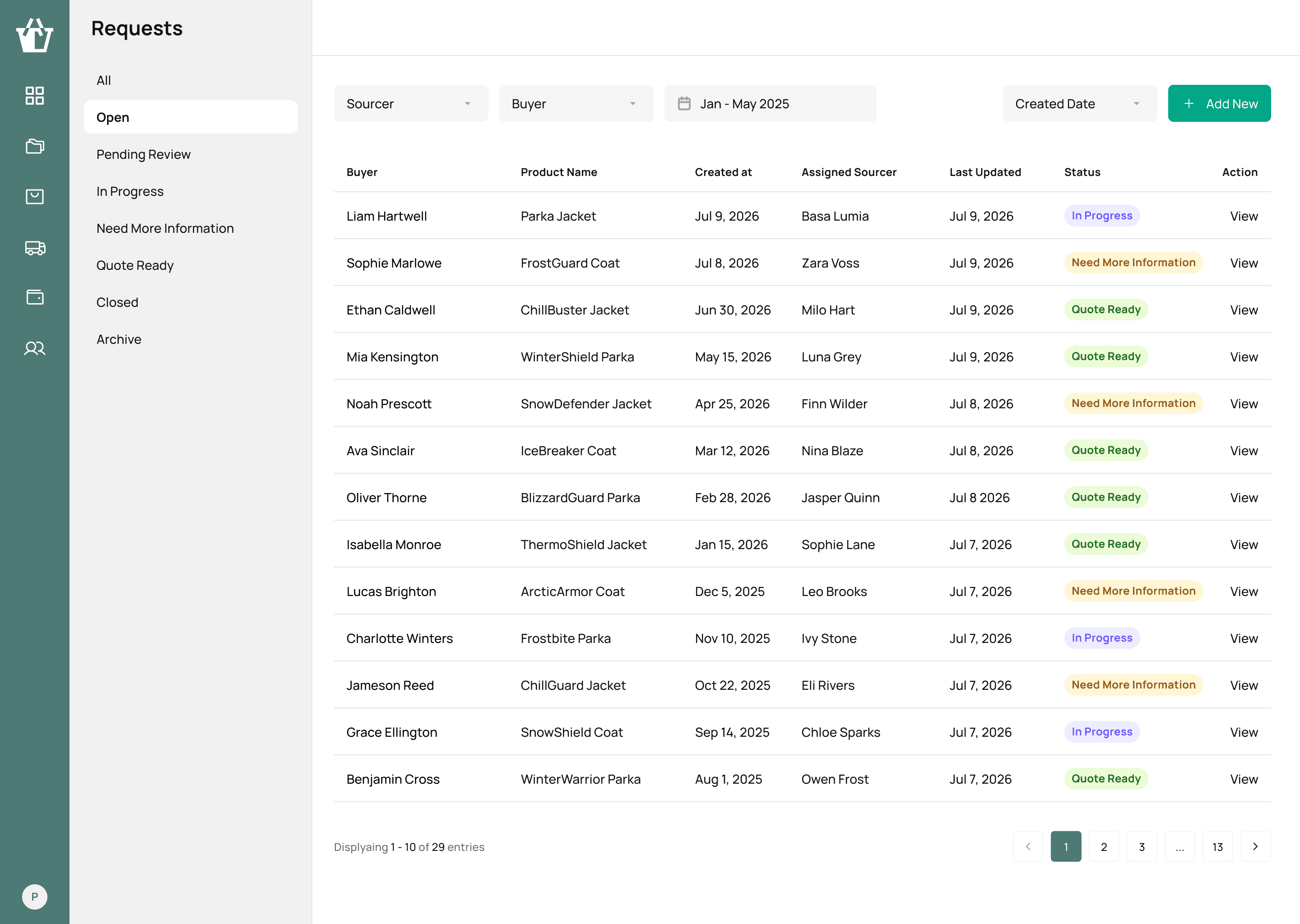
Task: Click the users group icon
Action: [x=35, y=348]
